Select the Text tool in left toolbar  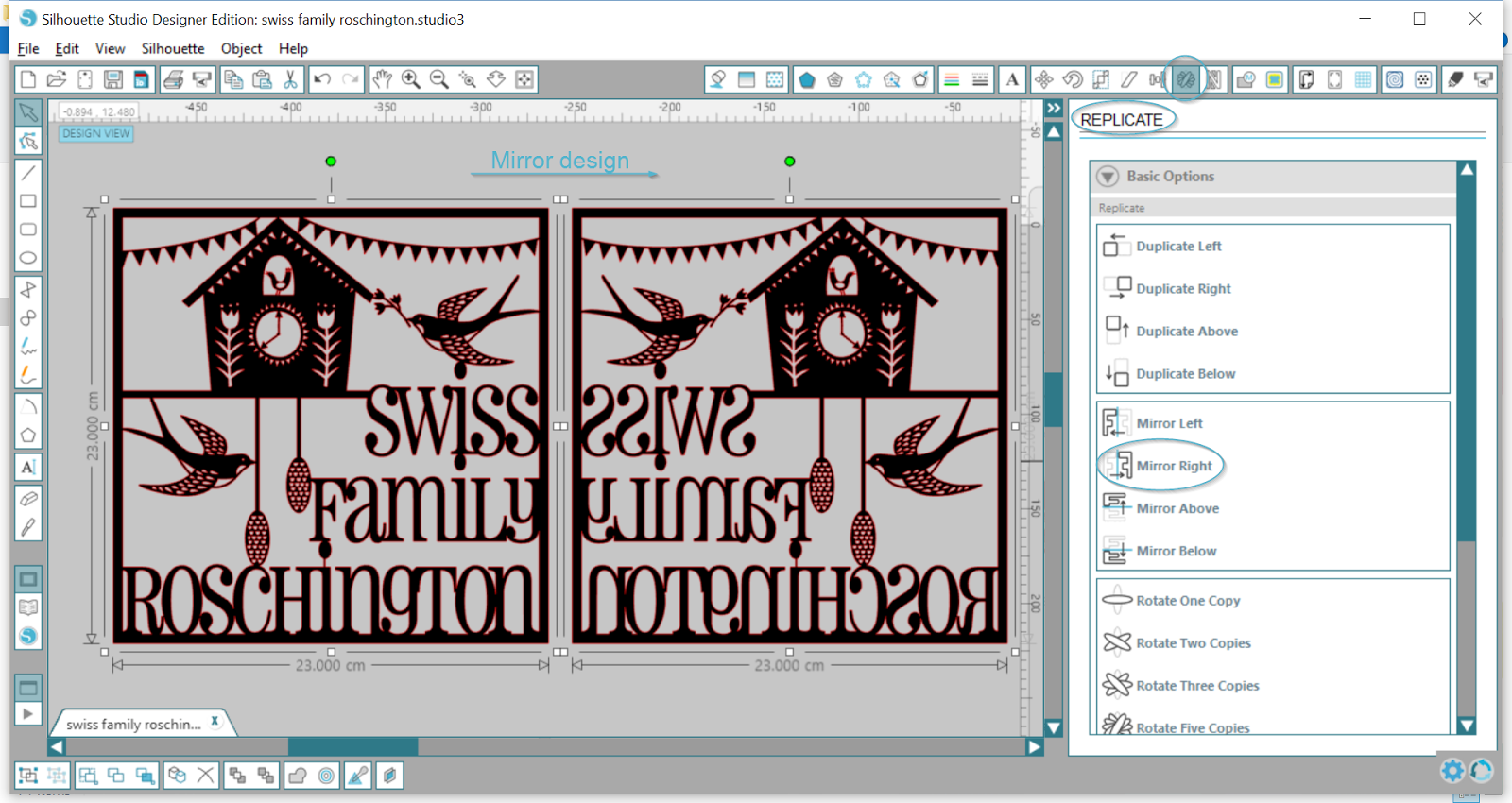coord(28,467)
